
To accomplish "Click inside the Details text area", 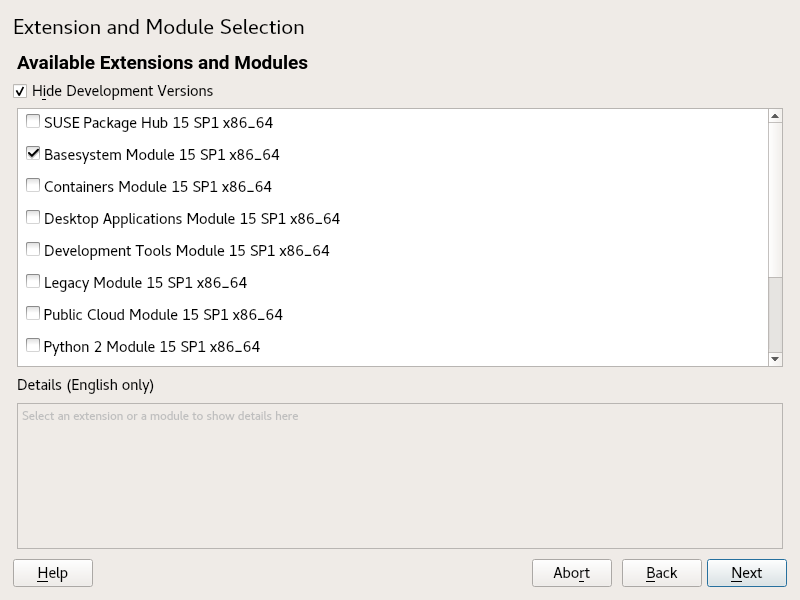I will point(399,475).
